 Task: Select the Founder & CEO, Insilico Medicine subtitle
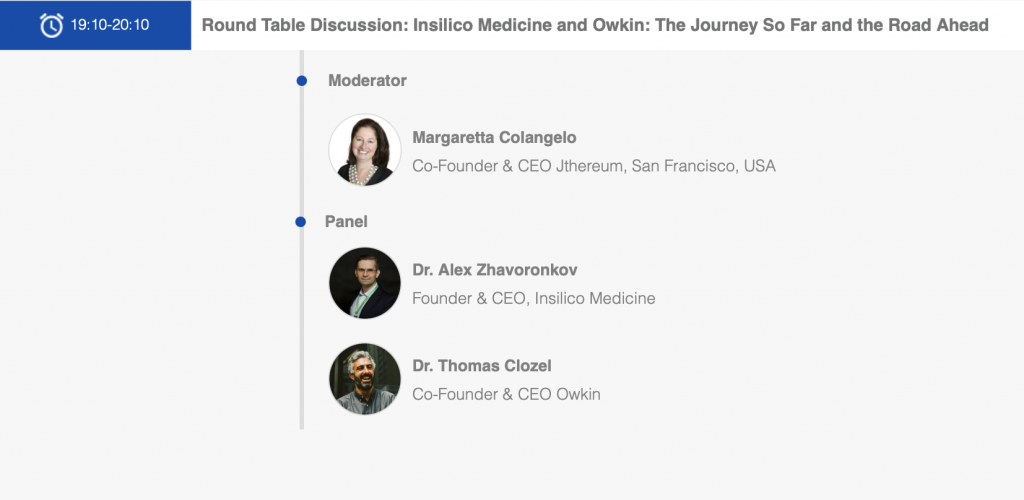pos(534,298)
